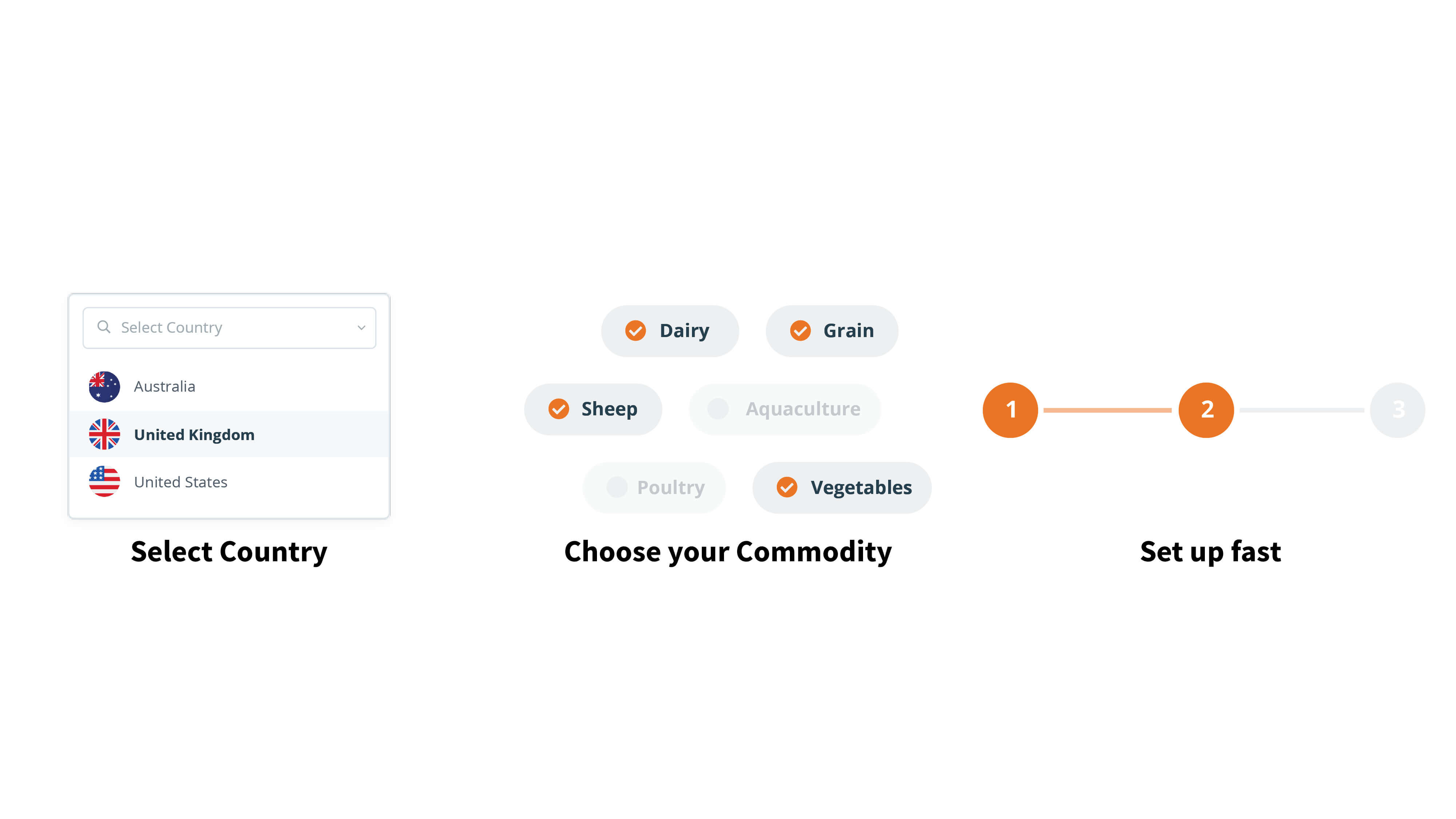The image size is (1456, 819).
Task: Go to step 1 circle
Action: pyautogui.click(x=1010, y=410)
